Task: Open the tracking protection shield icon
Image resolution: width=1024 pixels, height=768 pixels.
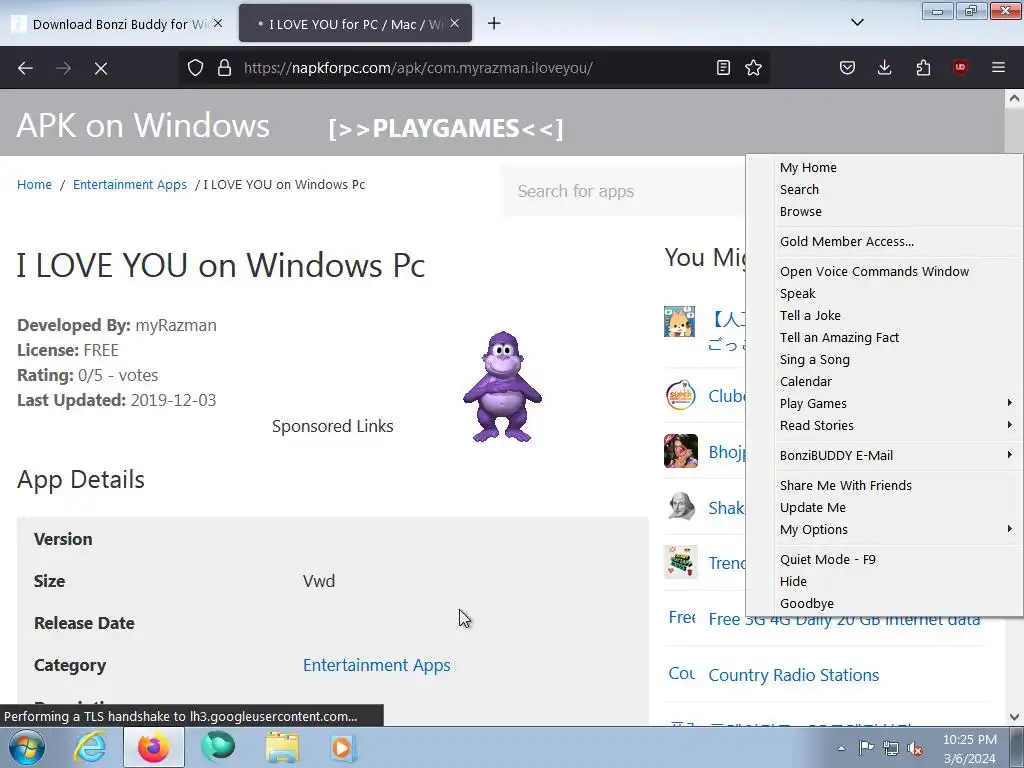Action: tap(195, 68)
